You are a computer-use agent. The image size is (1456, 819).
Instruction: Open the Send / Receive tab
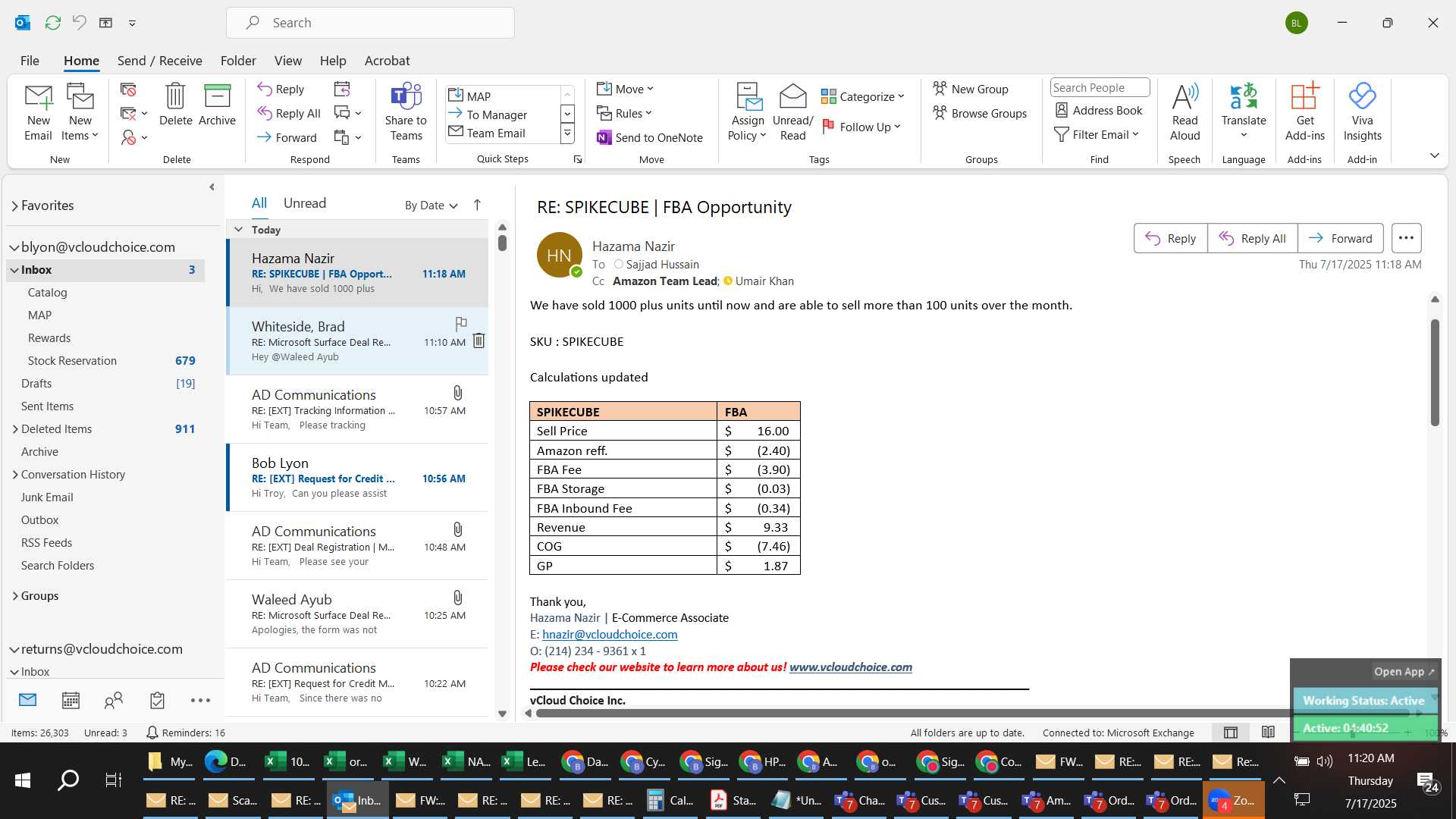(159, 61)
